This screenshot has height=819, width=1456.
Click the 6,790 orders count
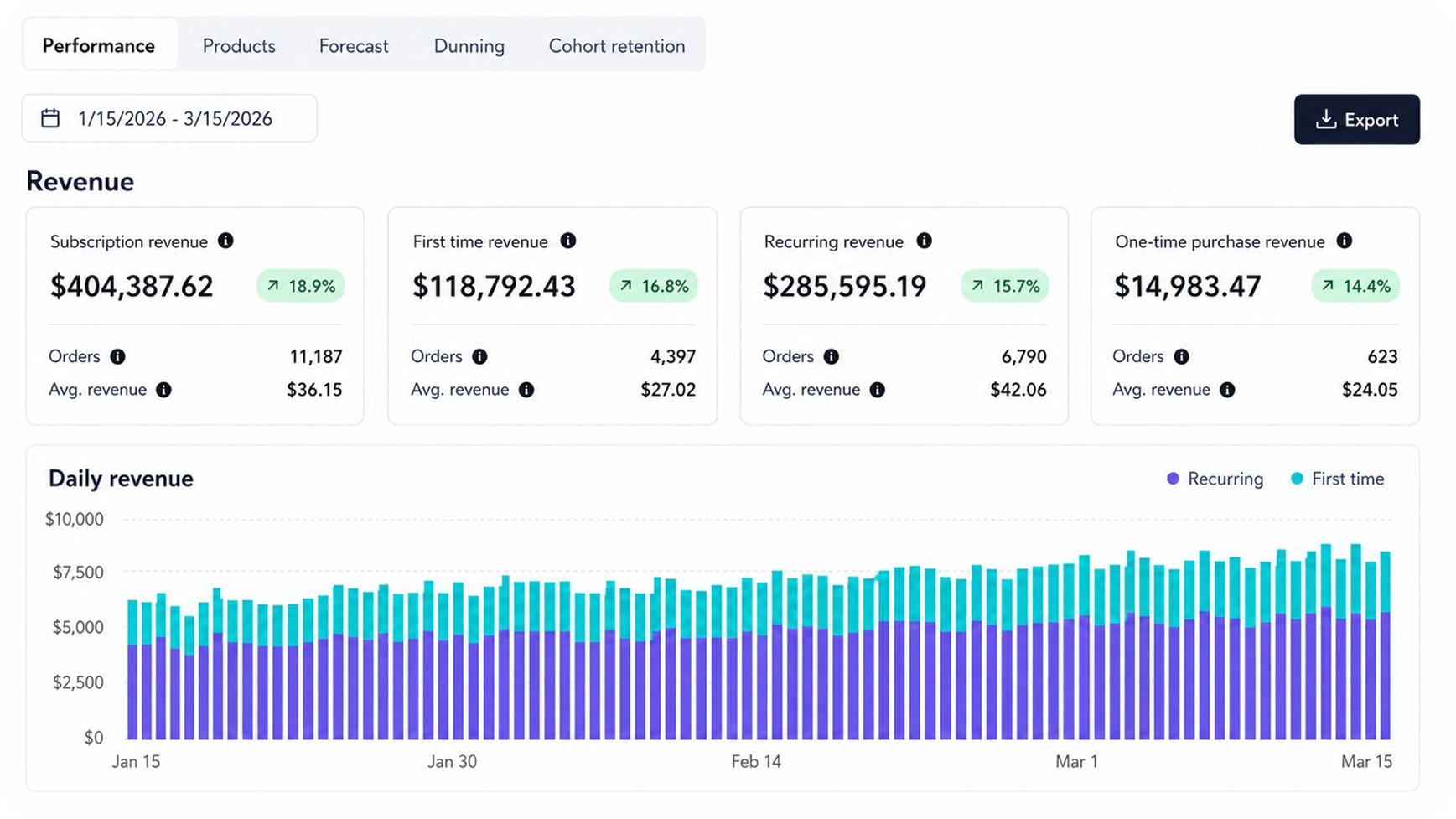point(1024,356)
